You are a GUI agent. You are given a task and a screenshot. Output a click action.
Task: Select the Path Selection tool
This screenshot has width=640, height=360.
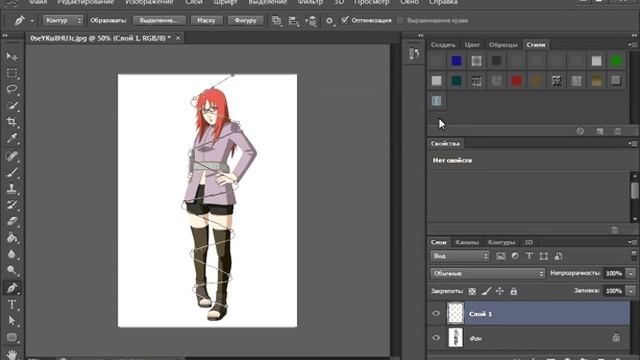(12, 321)
